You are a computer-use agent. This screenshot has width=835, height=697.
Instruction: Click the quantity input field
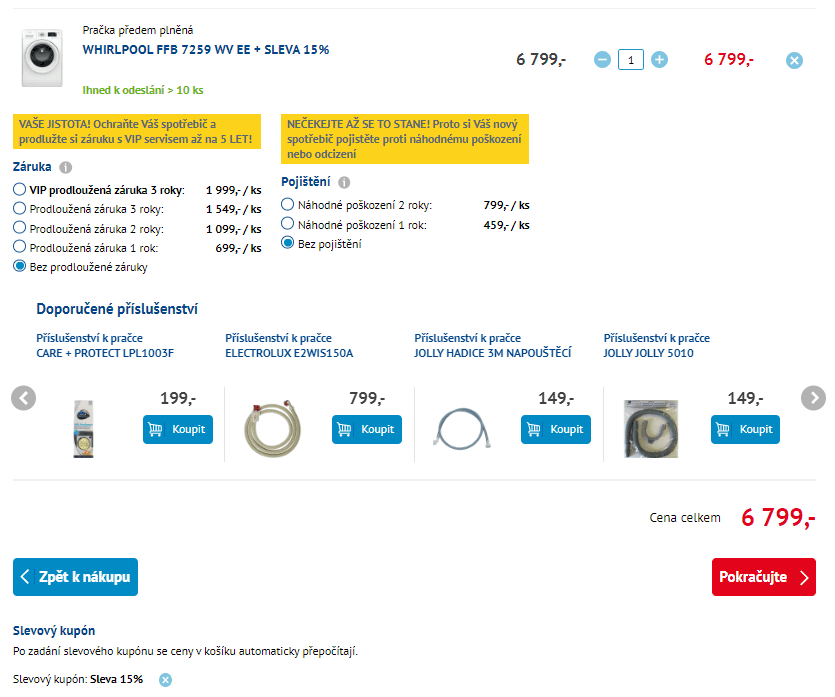point(631,60)
